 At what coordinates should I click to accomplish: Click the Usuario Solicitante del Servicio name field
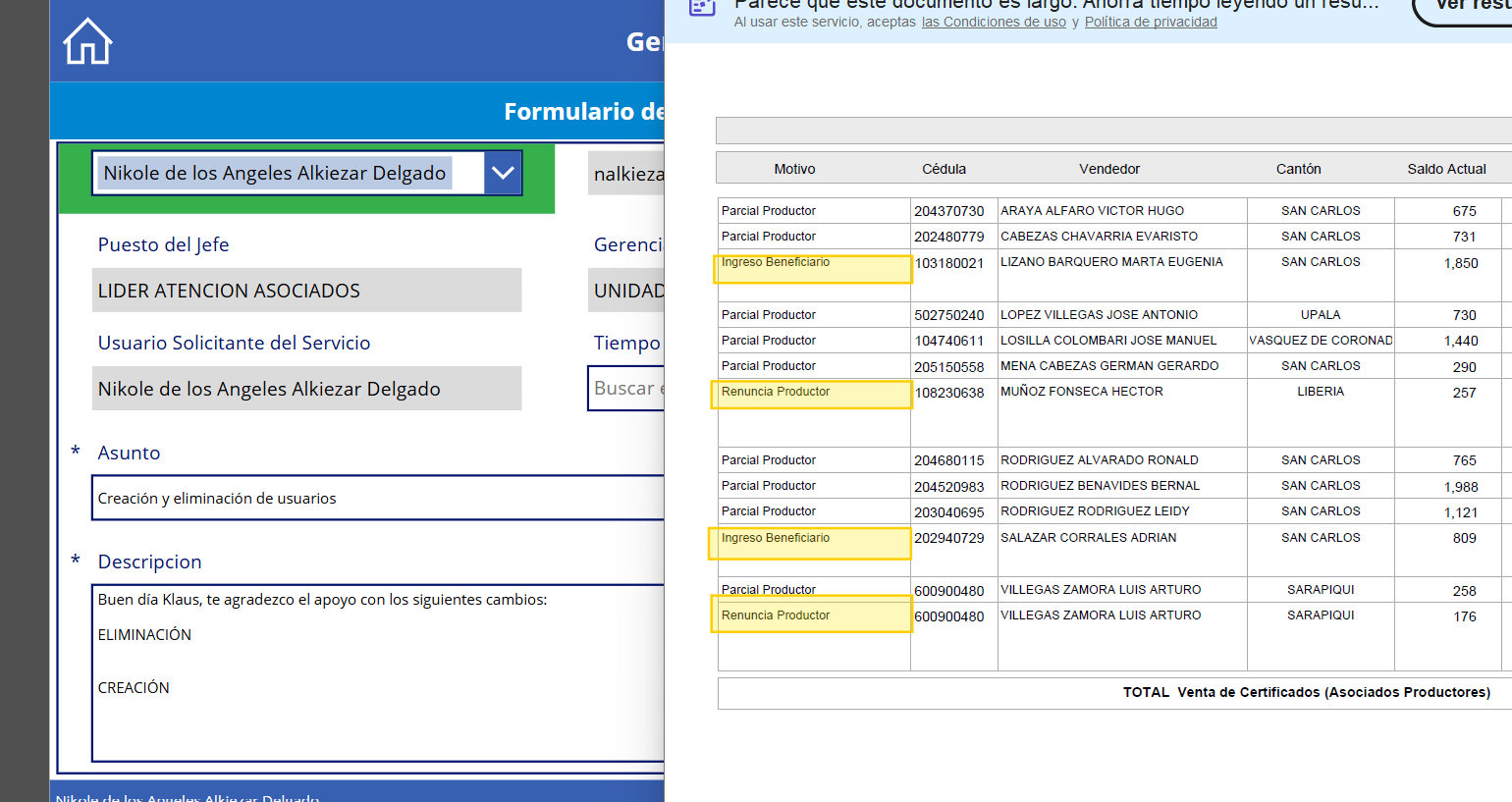[306, 389]
